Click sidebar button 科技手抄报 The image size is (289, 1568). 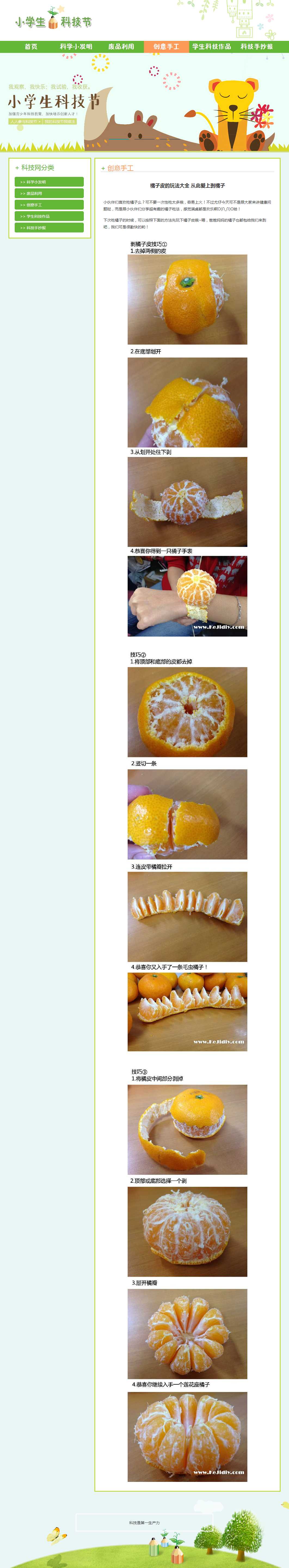pyautogui.click(x=49, y=228)
